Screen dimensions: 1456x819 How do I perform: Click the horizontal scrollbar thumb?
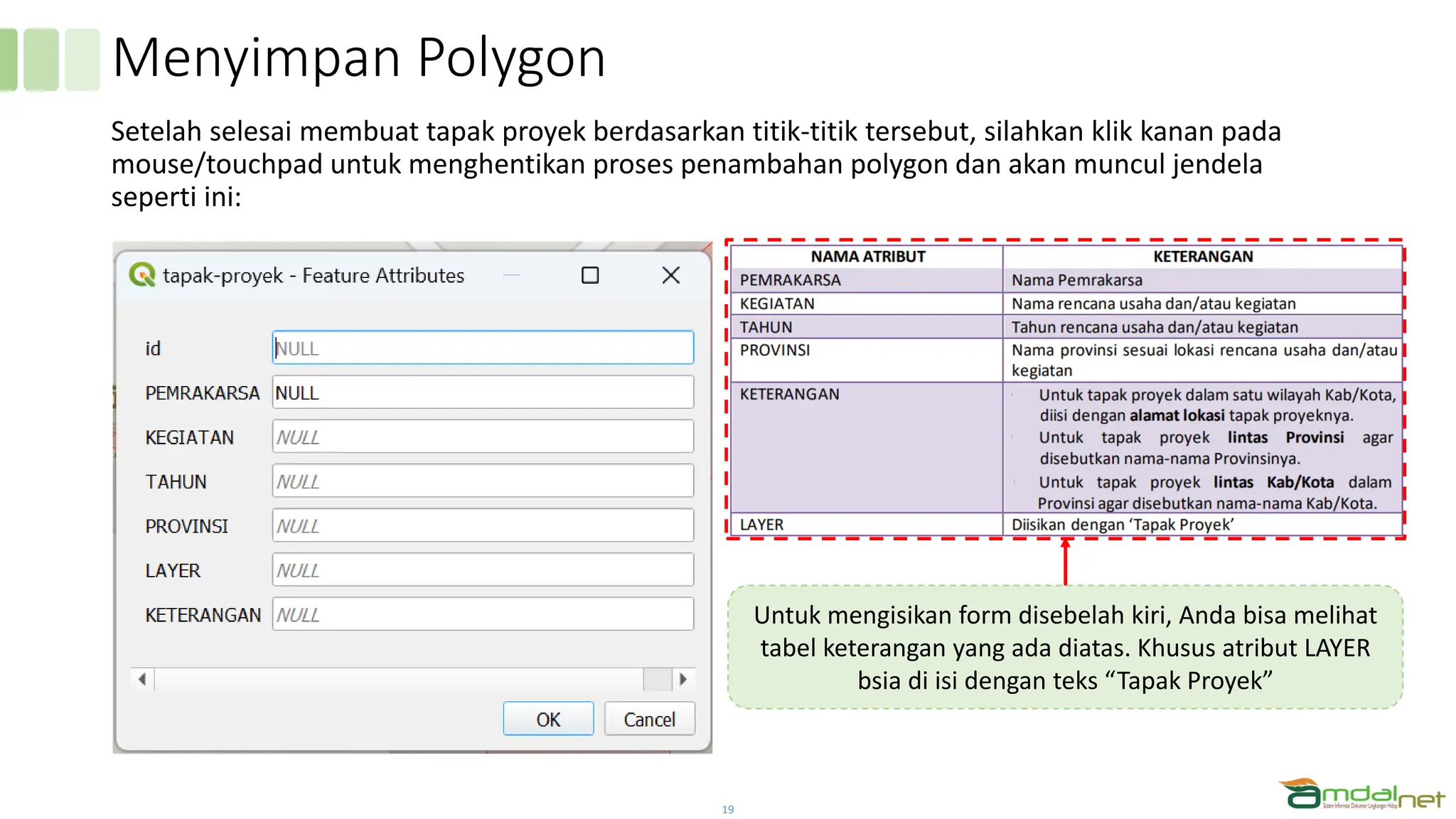[x=657, y=679]
